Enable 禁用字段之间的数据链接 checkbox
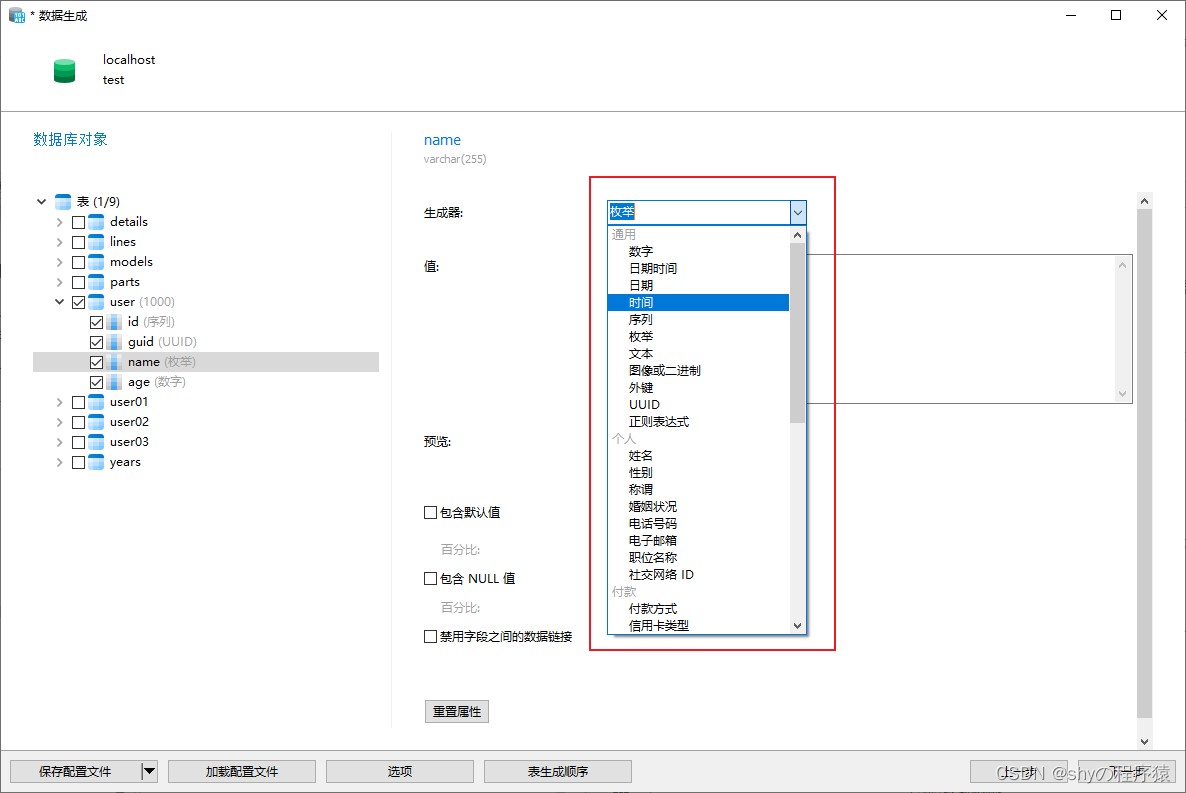The image size is (1186, 793). [430, 636]
